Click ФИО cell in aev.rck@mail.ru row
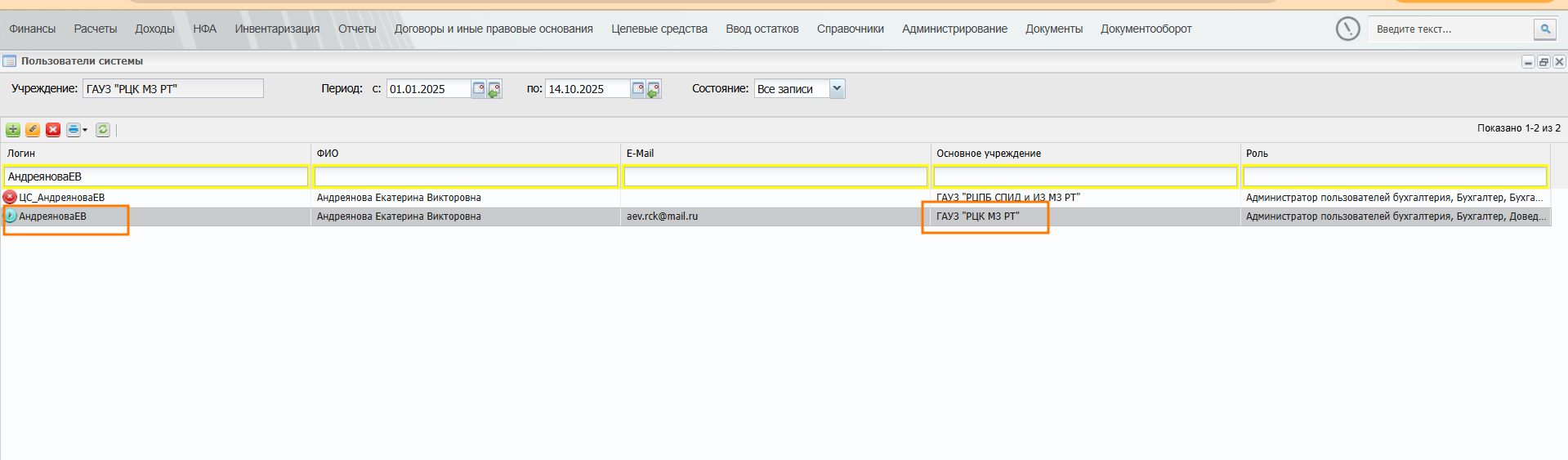This screenshot has height=460, width=1568. tap(466, 216)
